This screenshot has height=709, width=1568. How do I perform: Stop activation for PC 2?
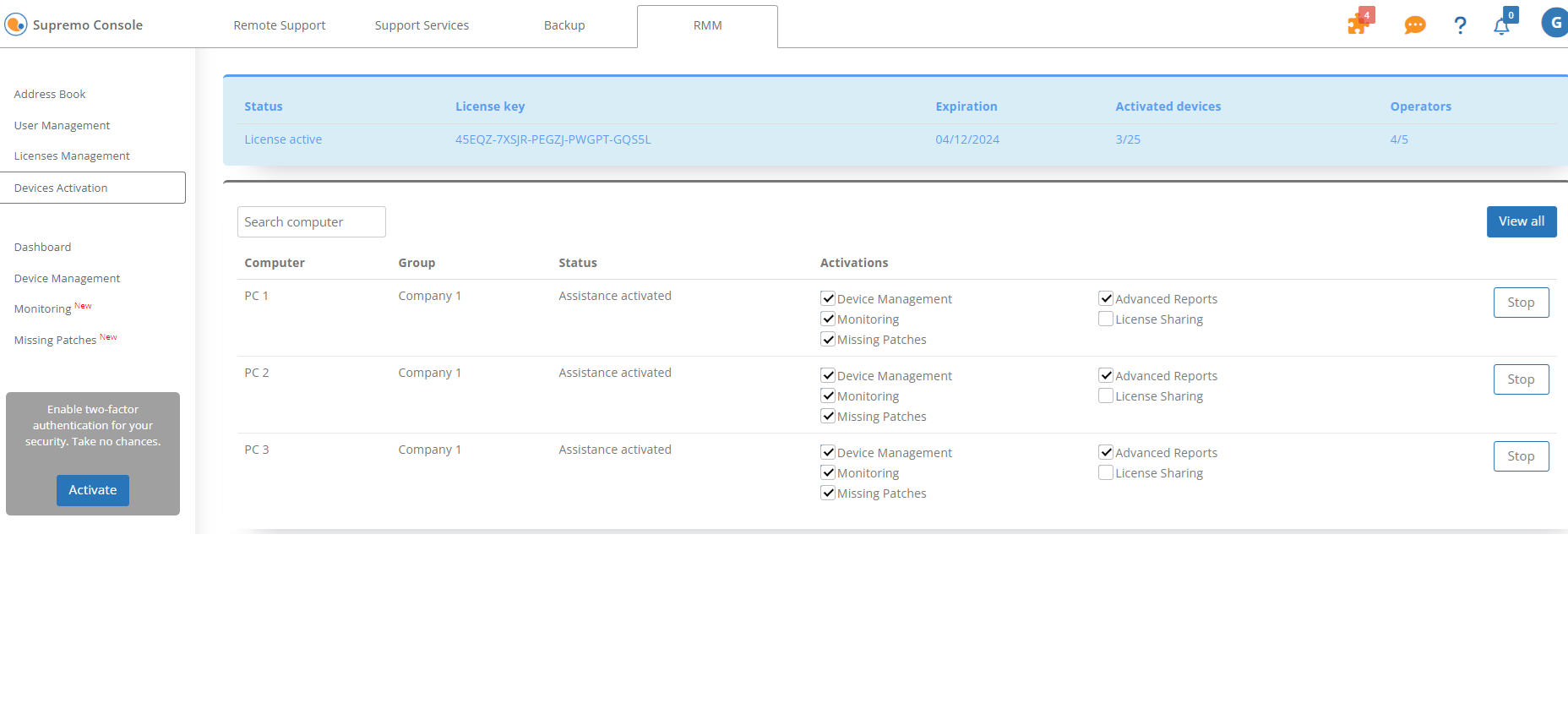[1521, 379]
